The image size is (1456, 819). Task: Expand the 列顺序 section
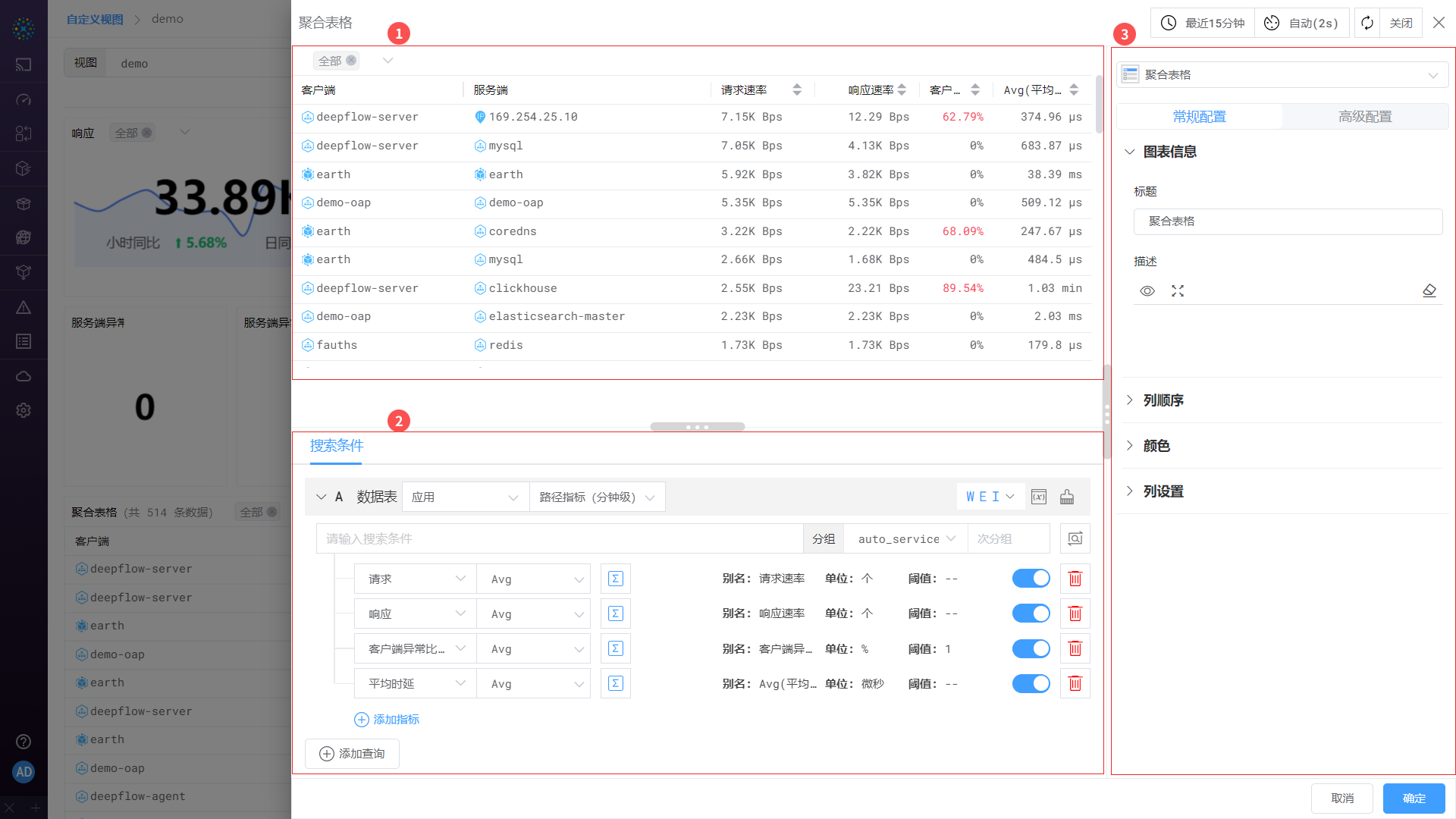(x=1163, y=400)
